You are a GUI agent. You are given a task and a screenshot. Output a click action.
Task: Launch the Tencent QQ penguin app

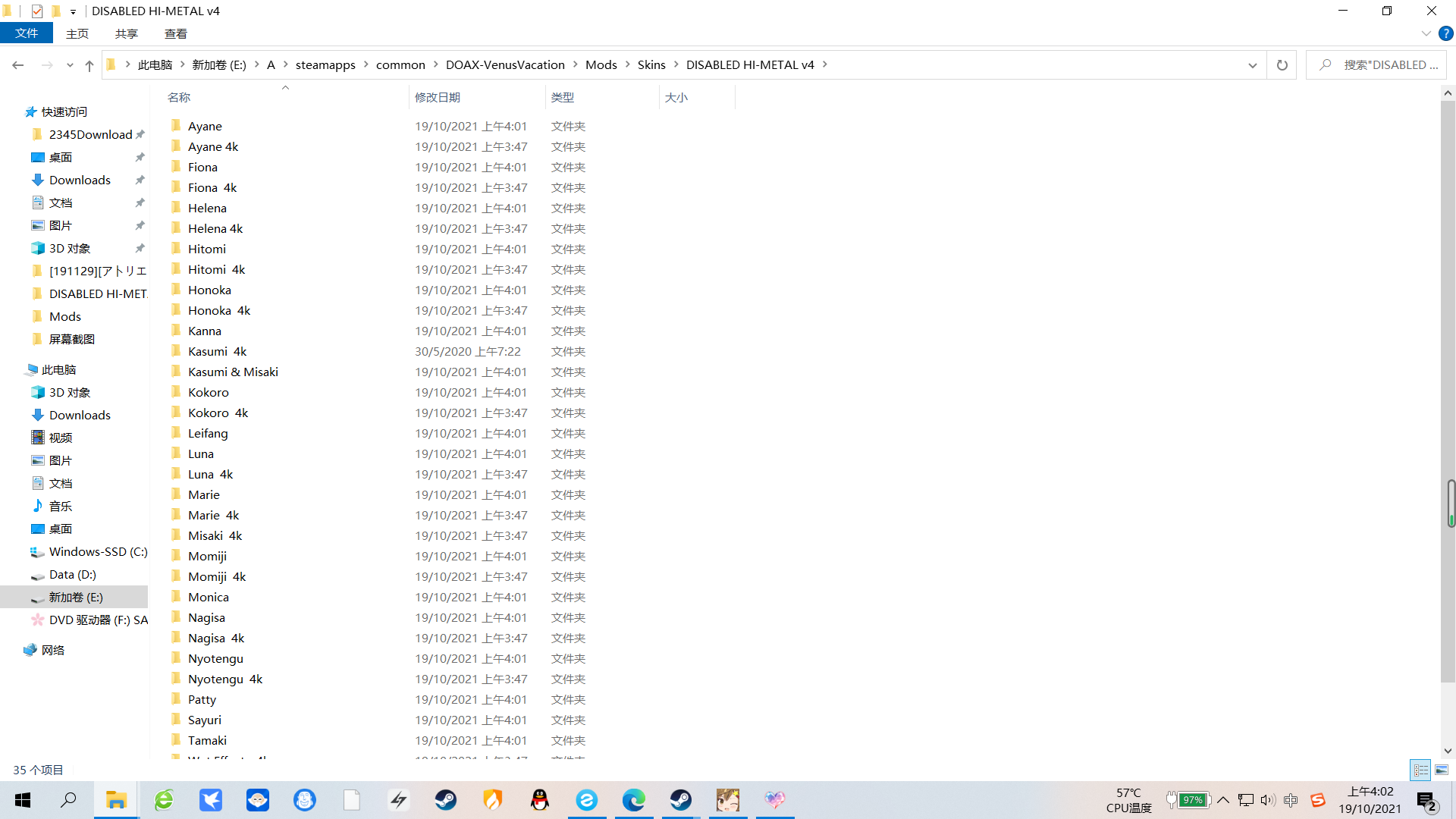tap(540, 800)
